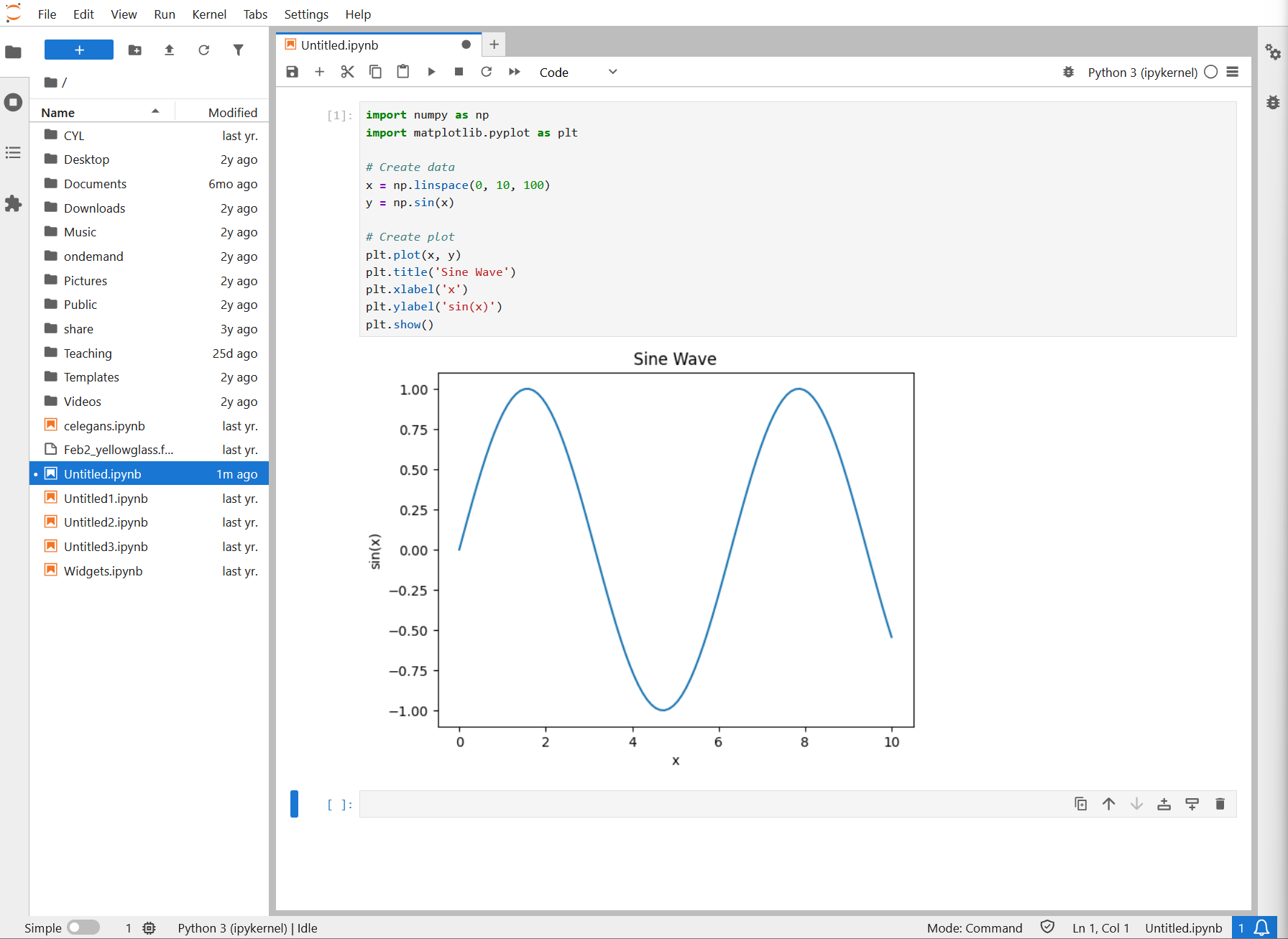Open a new launcher tab with plus
Viewport: 1288px width, 939px height.
pos(494,45)
